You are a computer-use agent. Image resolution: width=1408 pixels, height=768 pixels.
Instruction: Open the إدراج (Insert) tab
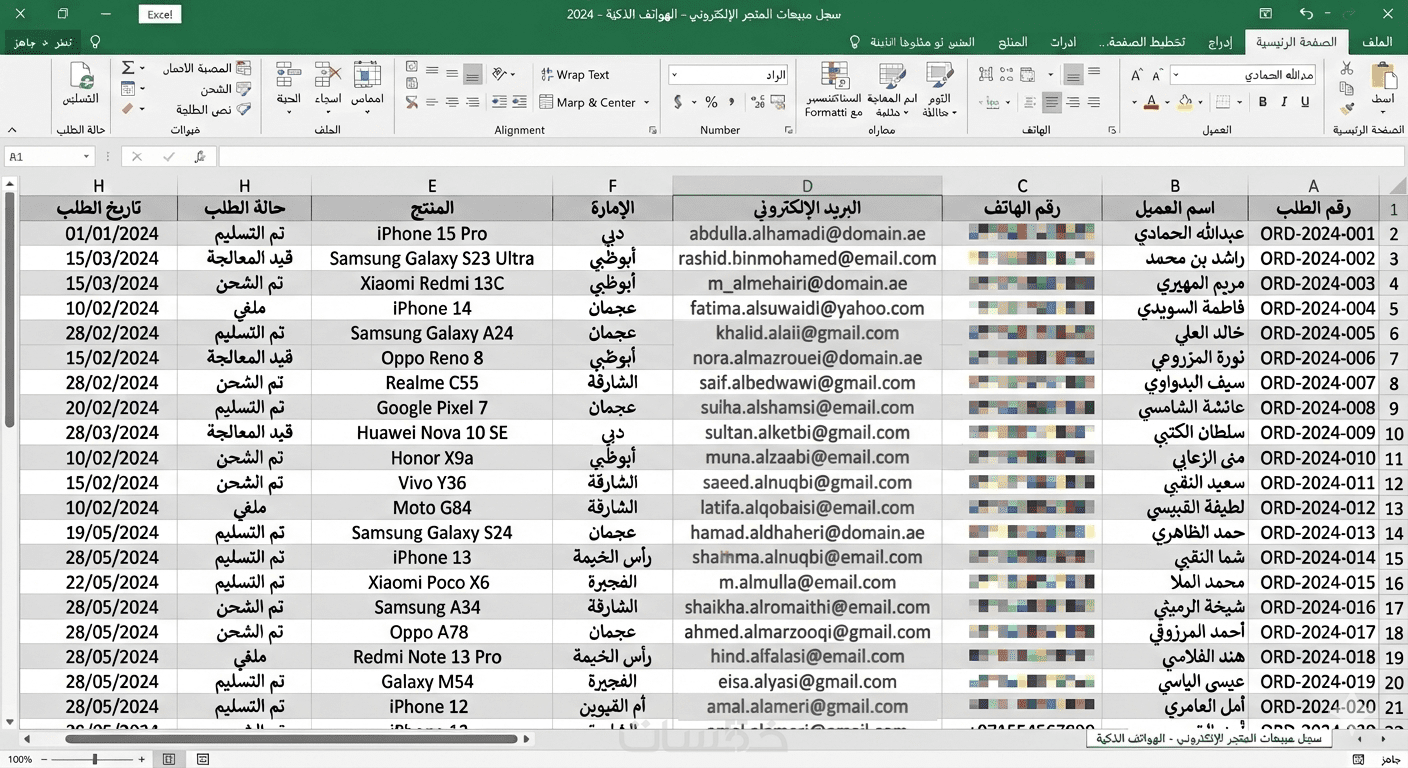click(x=1220, y=42)
